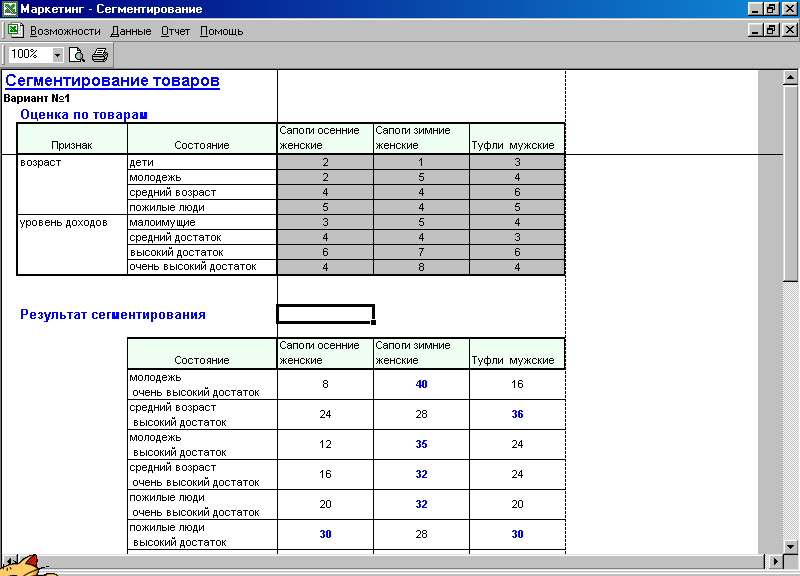The width and height of the screenshot is (800, 576).
Task: Maximize the Маркетинг application window
Action: (771, 8)
